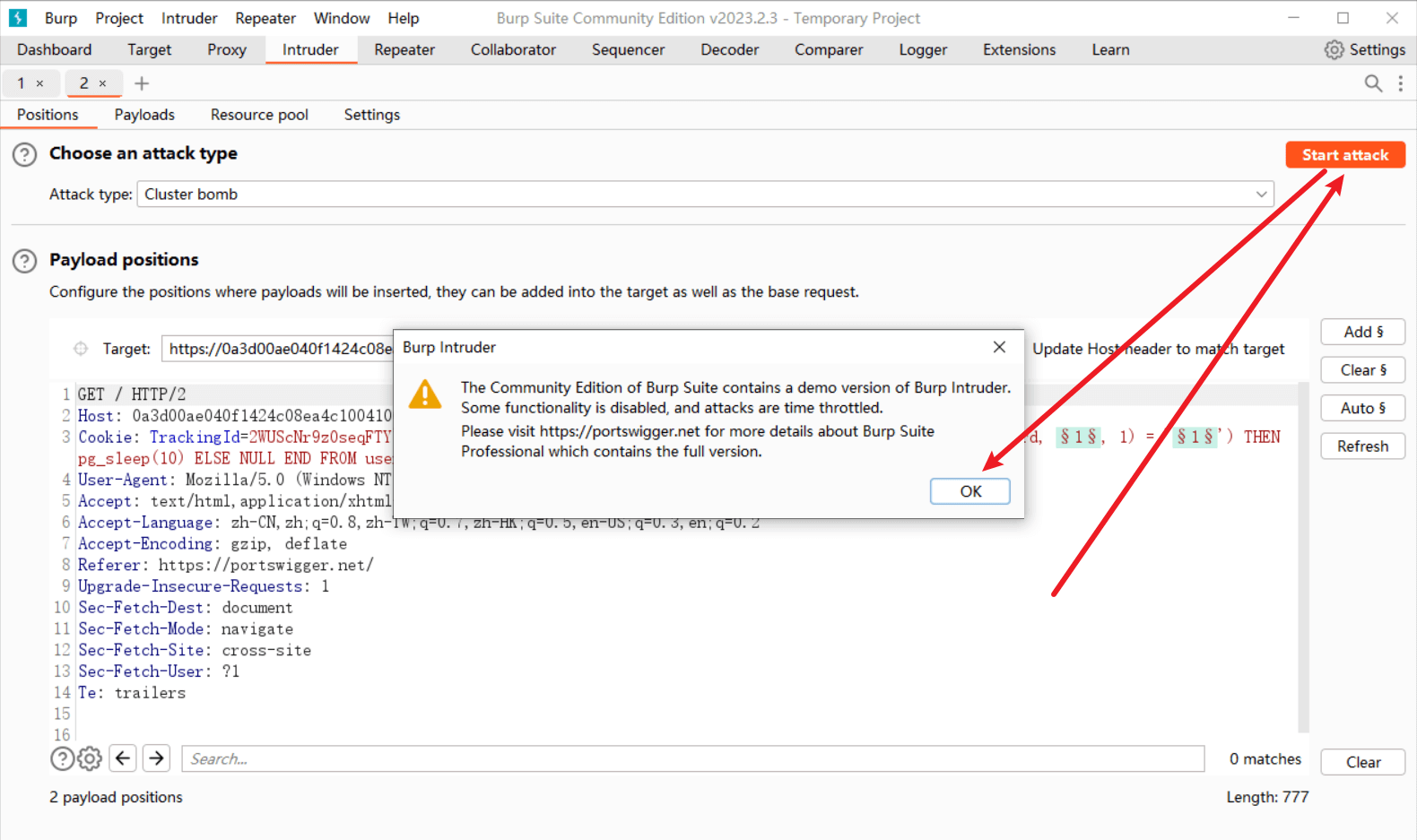The image size is (1417, 840).
Task: Close the Burp Intruder dialog
Action: pos(999,347)
